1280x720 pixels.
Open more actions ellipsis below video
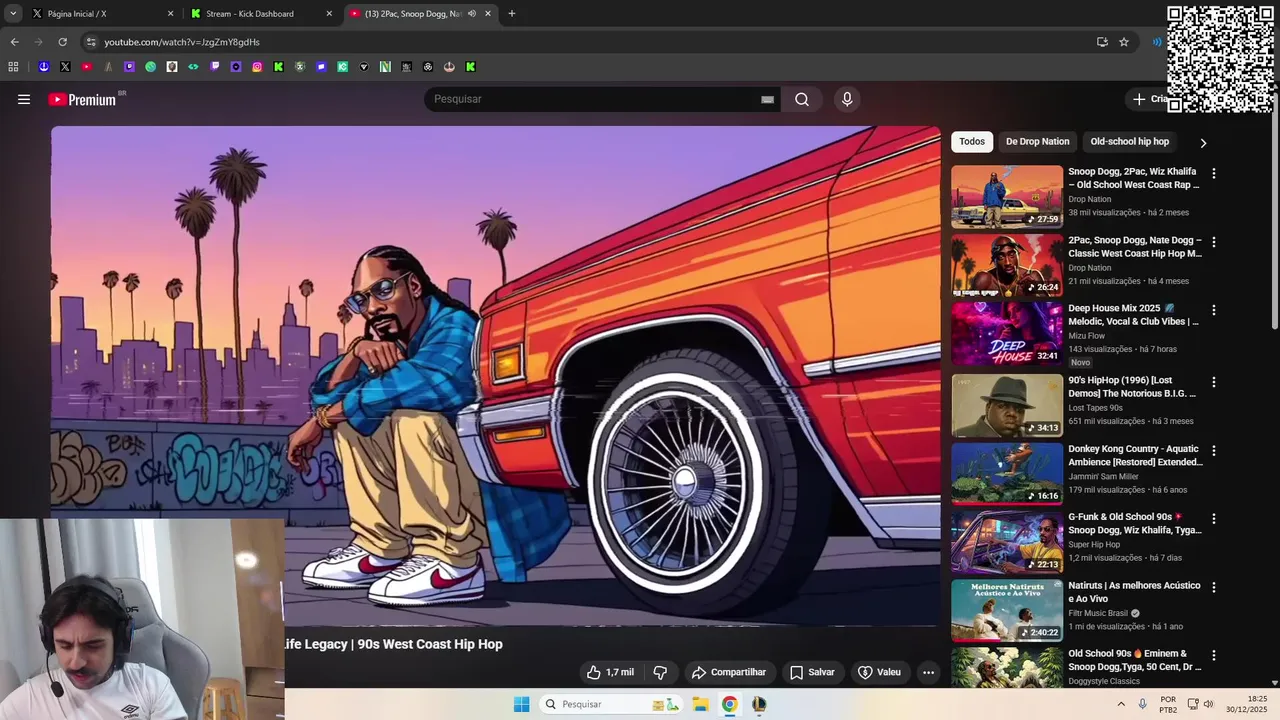pos(928,672)
